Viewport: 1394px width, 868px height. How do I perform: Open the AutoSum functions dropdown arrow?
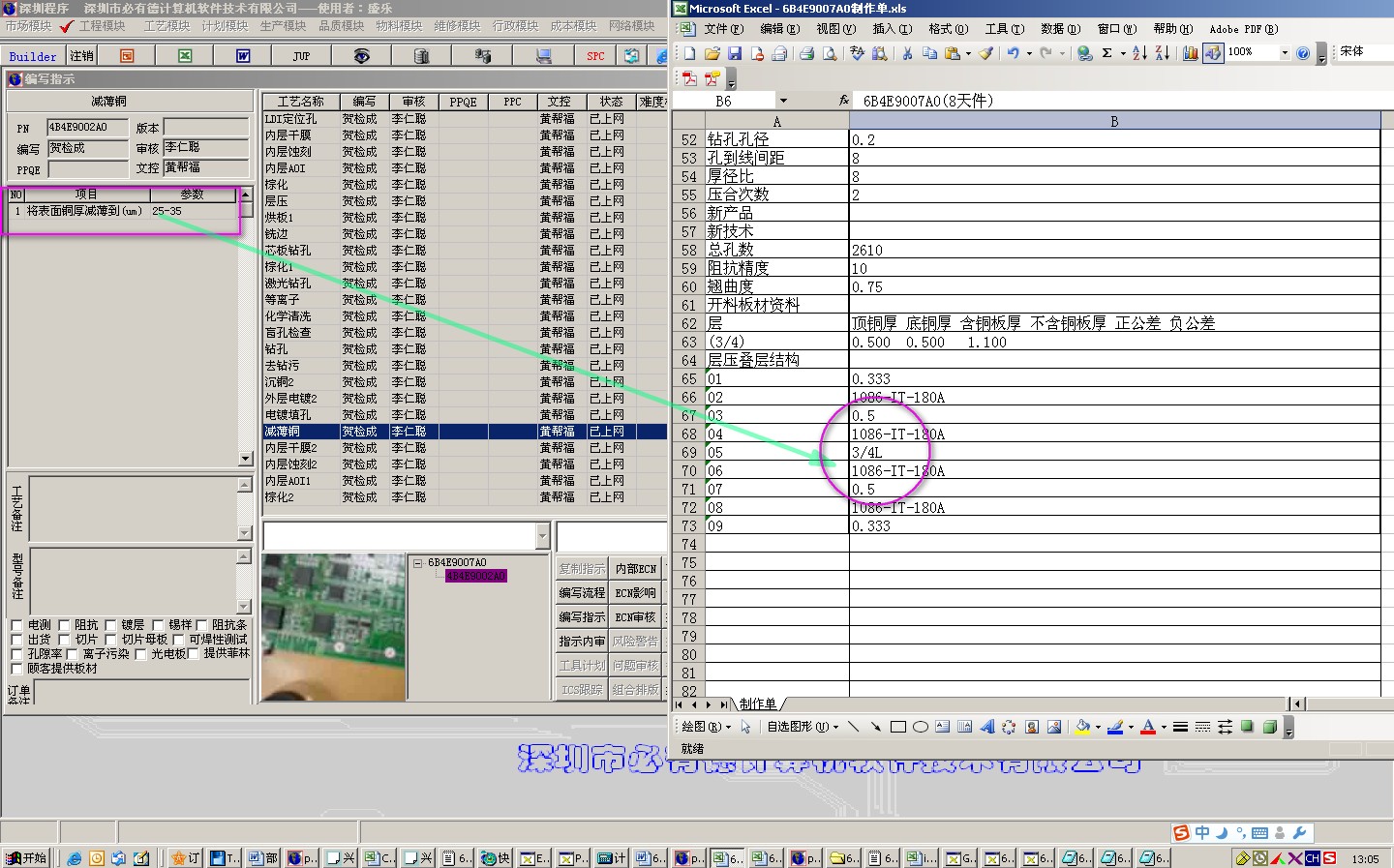[x=1123, y=53]
